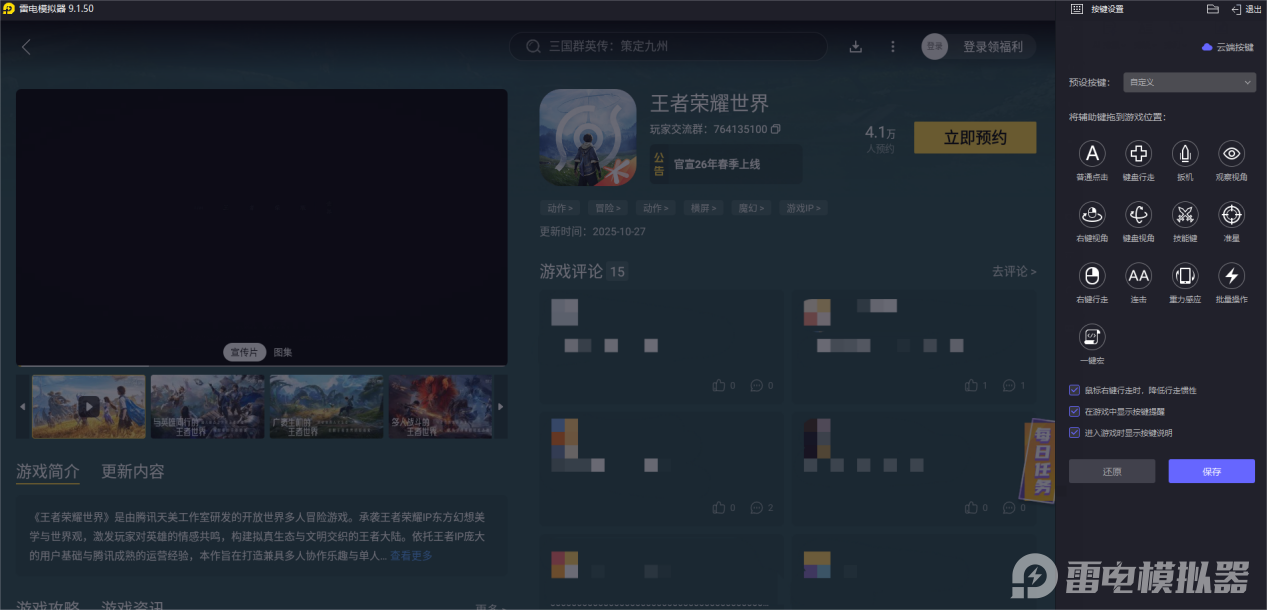Collapse carousel with the left arrow
1267x610 pixels.
coord(20,406)
